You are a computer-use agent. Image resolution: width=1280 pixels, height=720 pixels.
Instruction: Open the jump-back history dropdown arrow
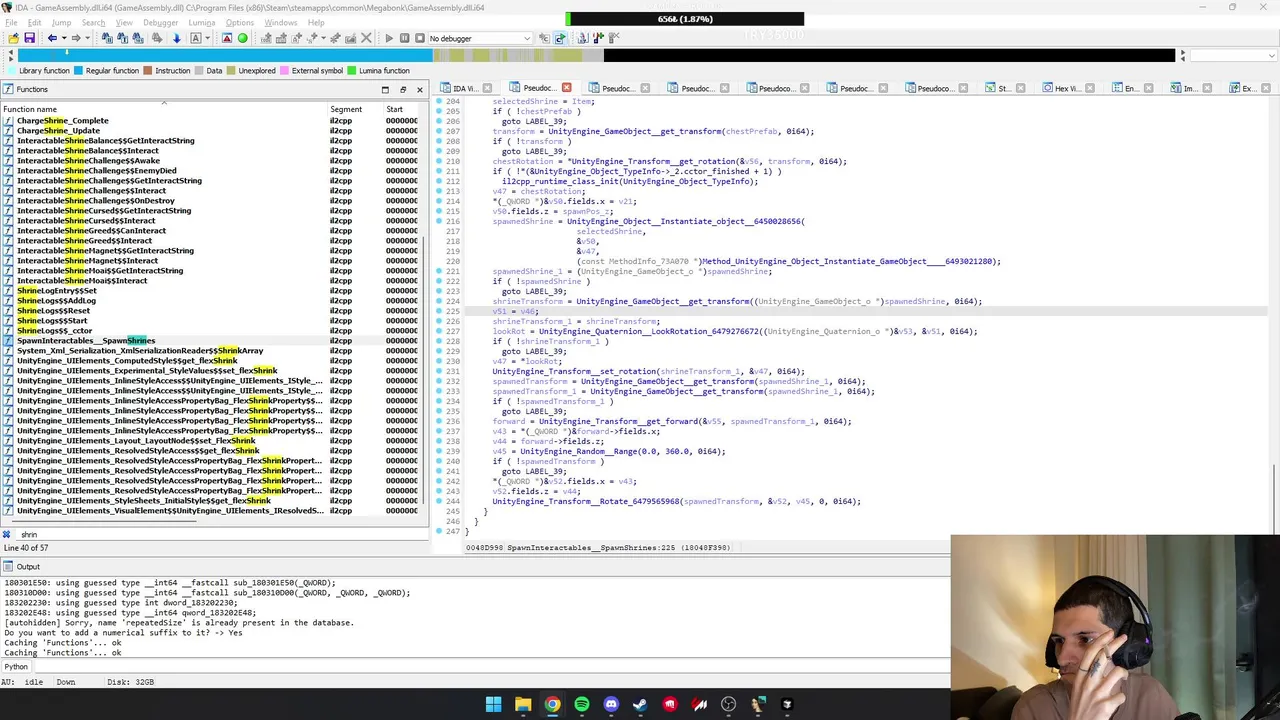pyautogui.click(x=64, y=38)
